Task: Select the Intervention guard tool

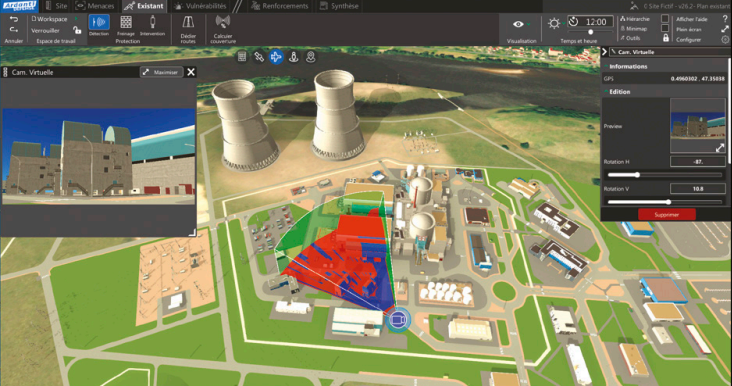Action: [152, 22]
